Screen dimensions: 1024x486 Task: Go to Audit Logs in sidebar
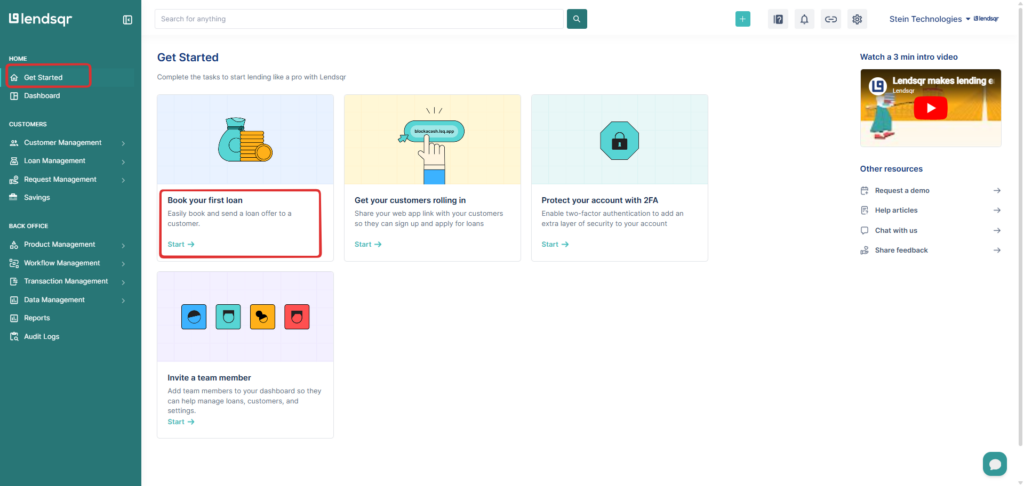pyautogui.click(x=42, y=336)
